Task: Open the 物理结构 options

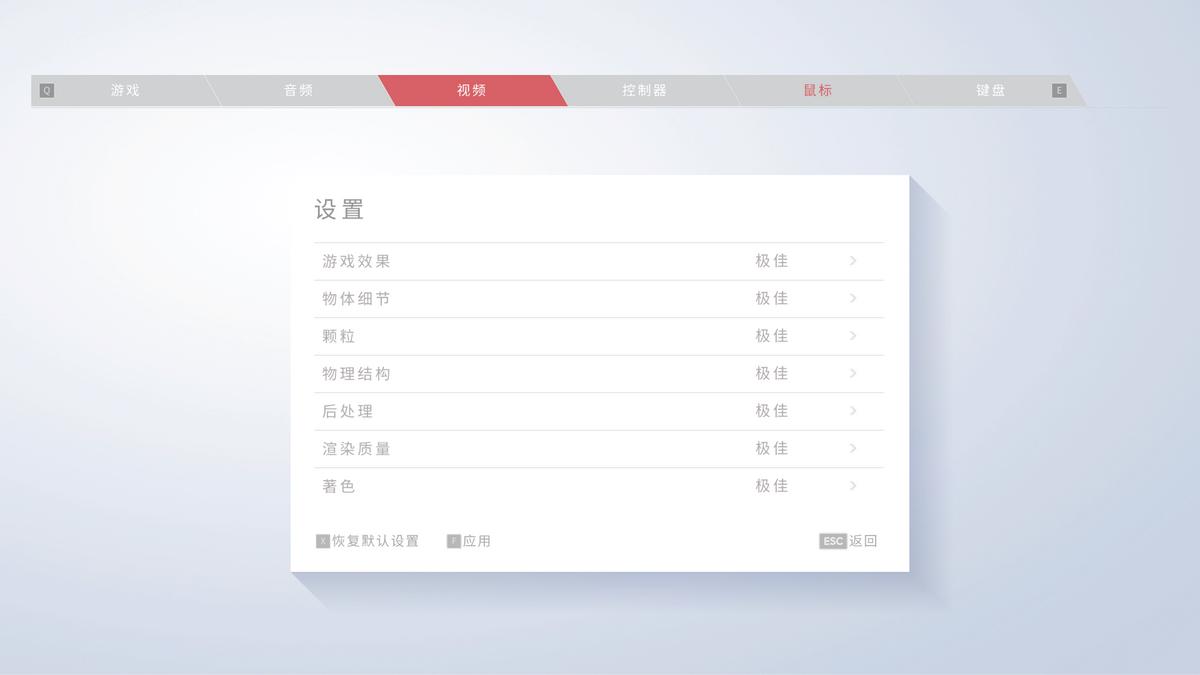Action: 853,373
